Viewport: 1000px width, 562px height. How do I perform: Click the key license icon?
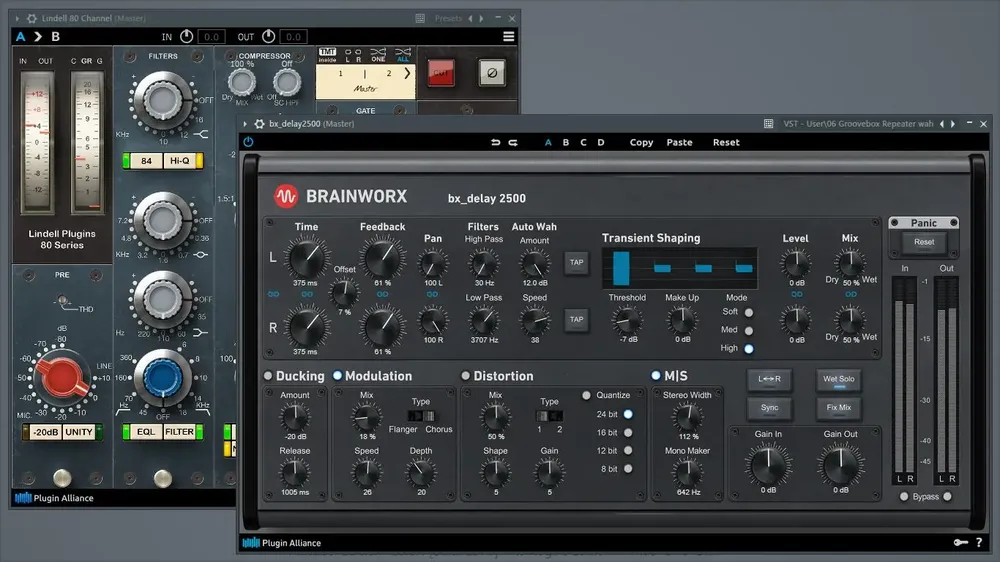click(x=960, y=542)
